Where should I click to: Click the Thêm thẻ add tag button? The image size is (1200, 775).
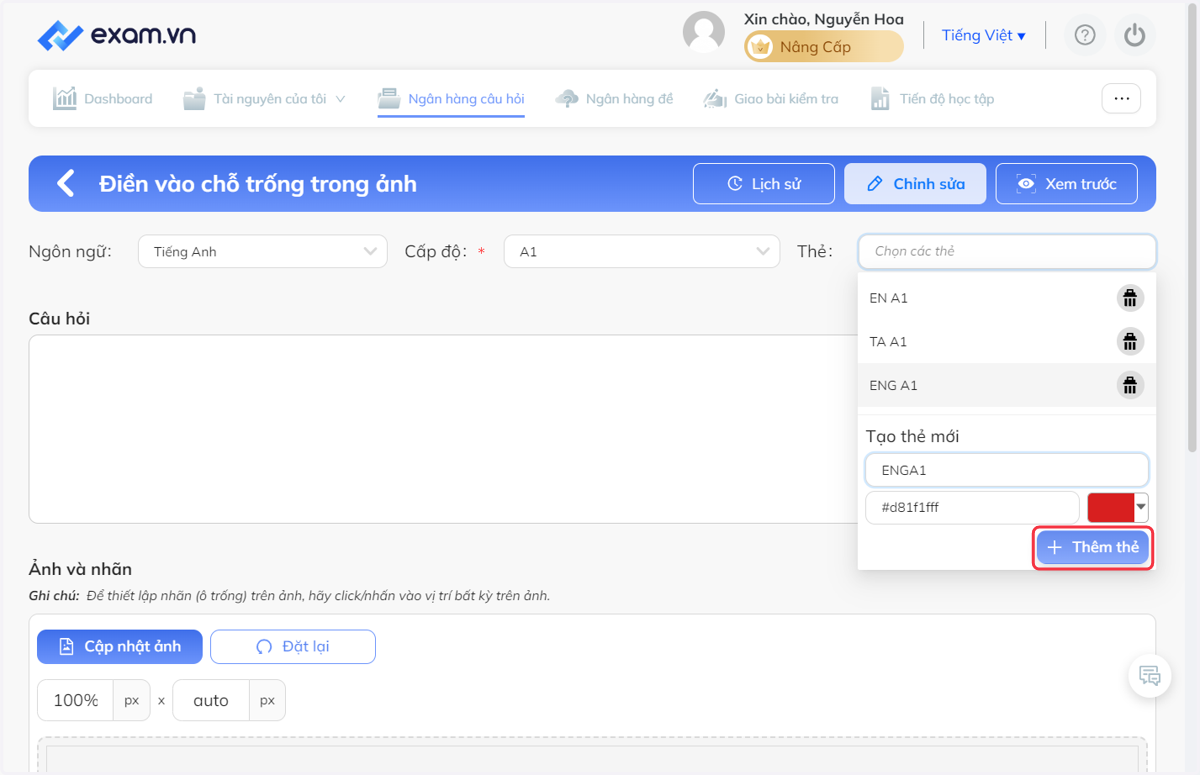coord(1092,547)
